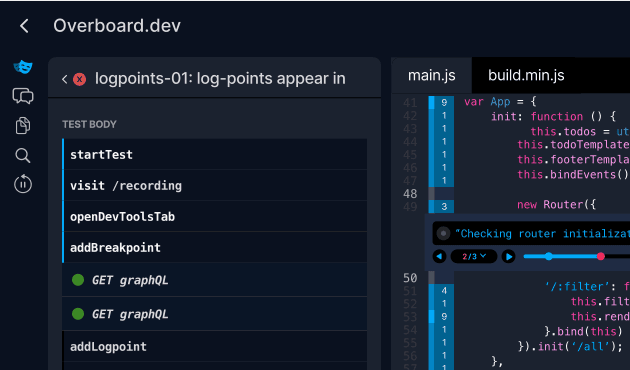Click the red failed-test status icon
Viewport: 630px width, 370px height.
pyautogui.click(x=80, y=79)
